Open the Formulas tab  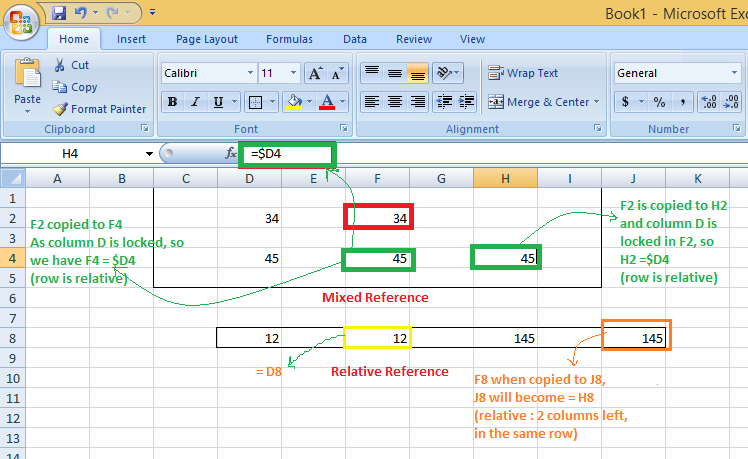289,39
